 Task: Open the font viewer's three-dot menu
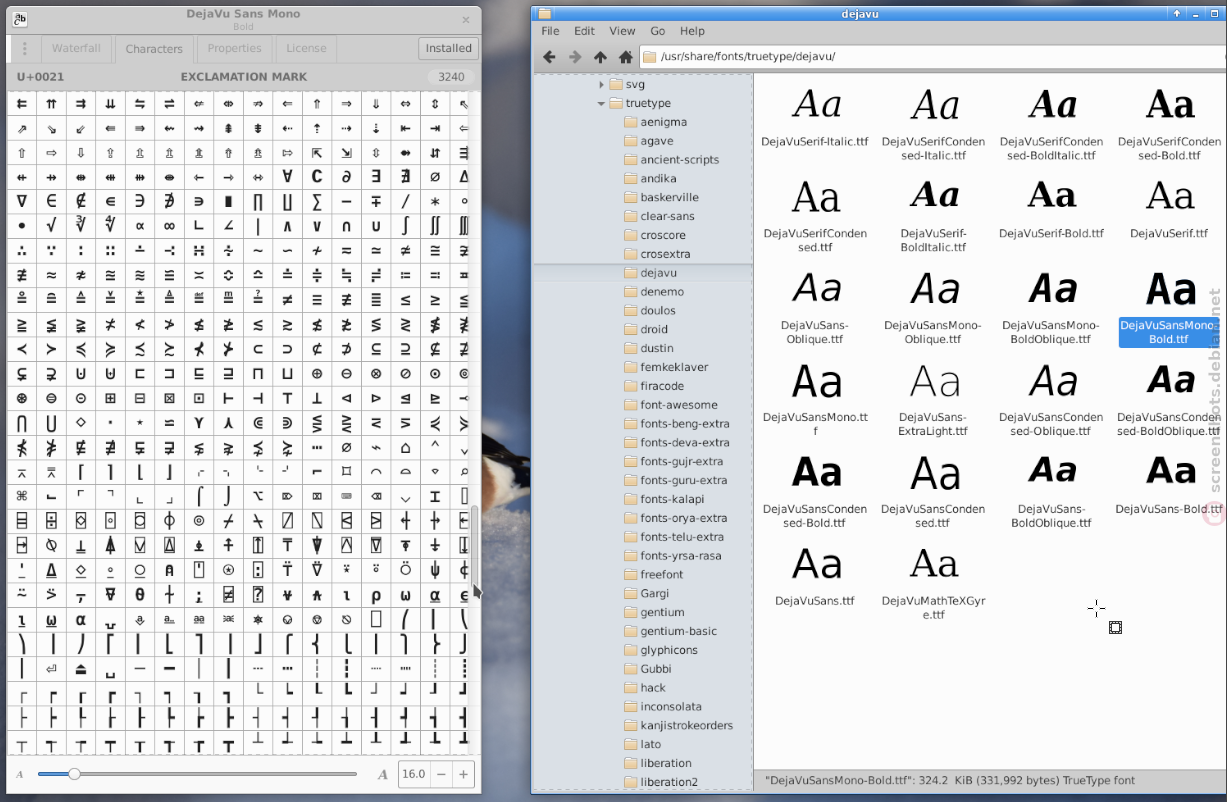[x=25, y=48]
